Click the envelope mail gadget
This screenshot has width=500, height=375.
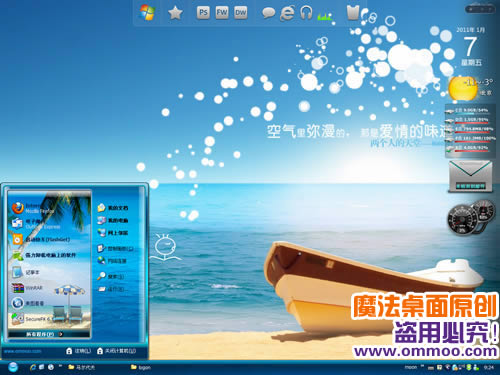point(470,176)
